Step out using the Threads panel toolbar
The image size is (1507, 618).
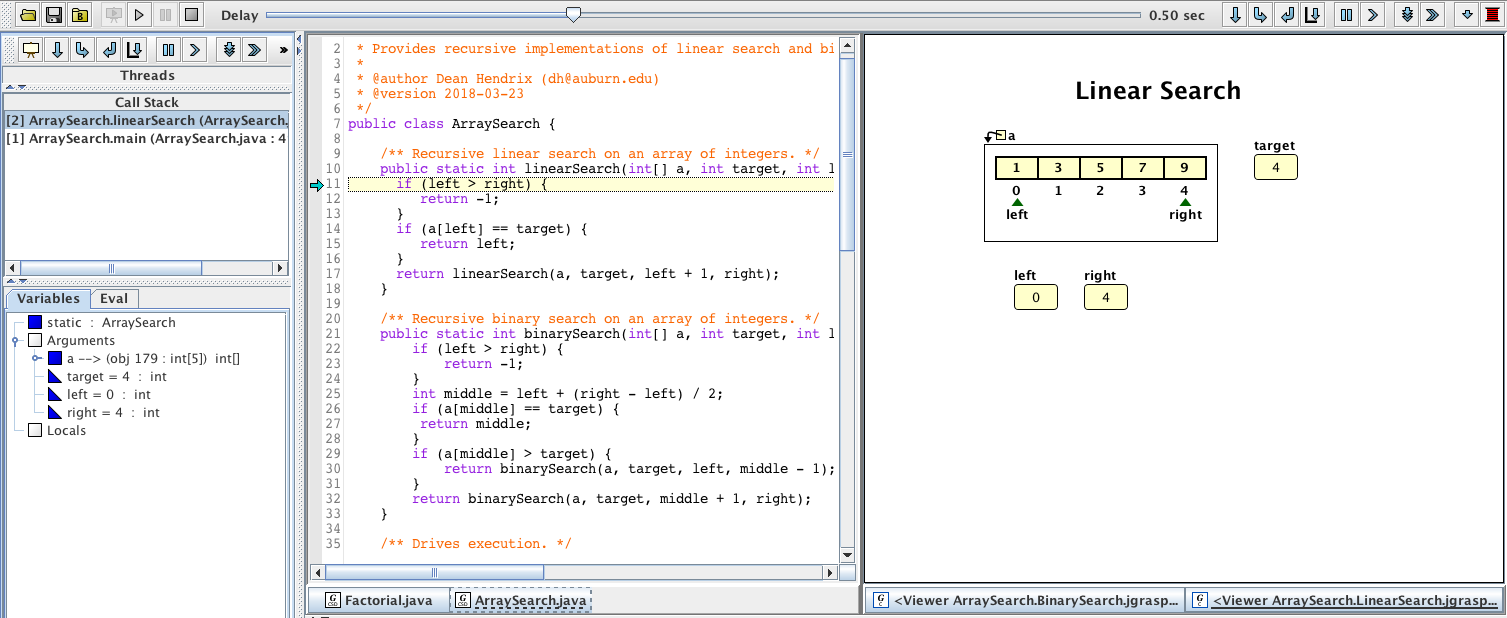point(109,49)
